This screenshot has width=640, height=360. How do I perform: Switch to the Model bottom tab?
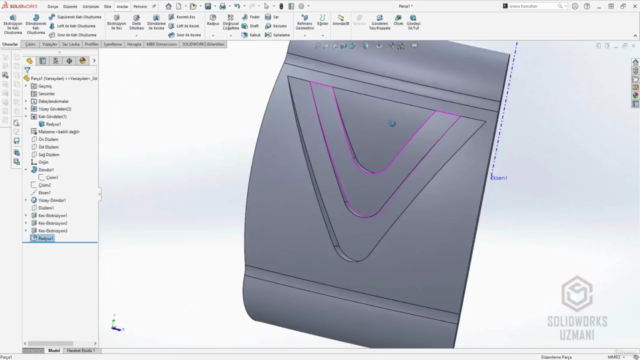pyautogui.click(x=54, y=351)
